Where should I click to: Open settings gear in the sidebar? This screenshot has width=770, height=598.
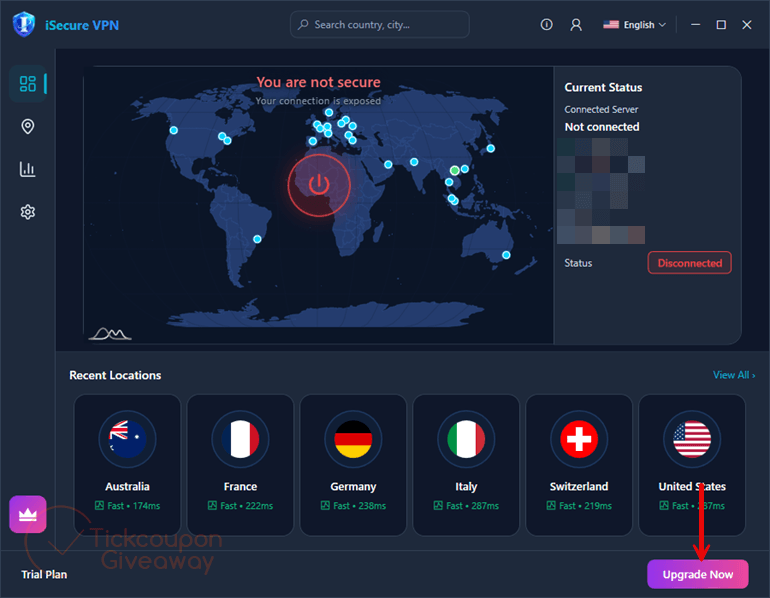pyautogui.click(x=28, y=212)
